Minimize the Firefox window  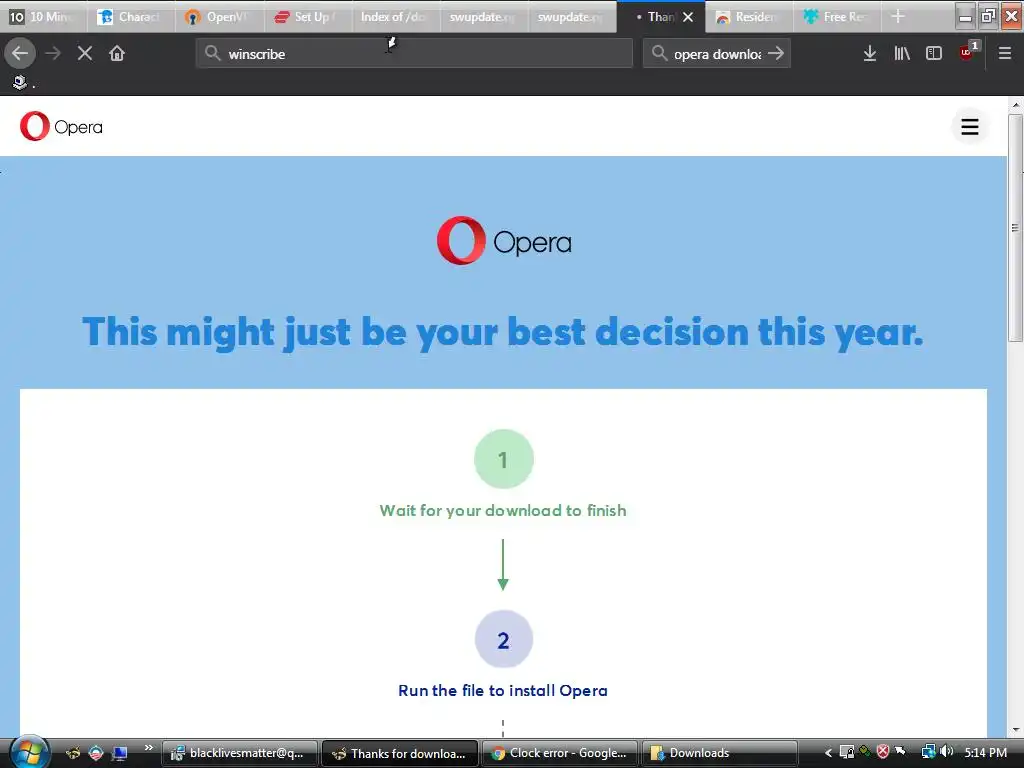tap(965, 16)
